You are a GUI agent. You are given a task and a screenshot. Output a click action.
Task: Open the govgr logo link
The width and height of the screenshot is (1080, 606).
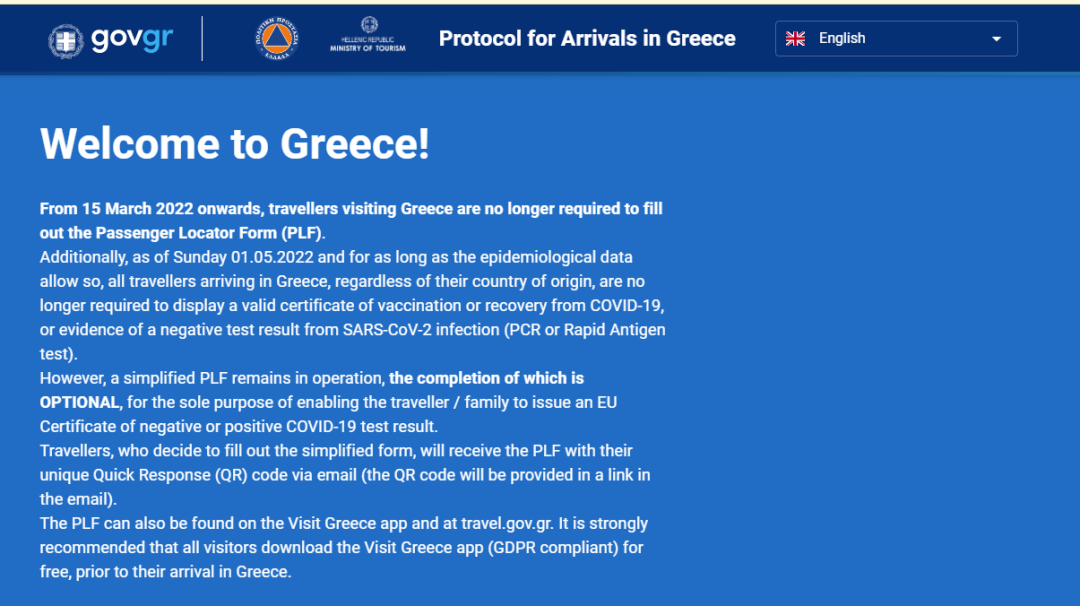[x=111, y=40]
